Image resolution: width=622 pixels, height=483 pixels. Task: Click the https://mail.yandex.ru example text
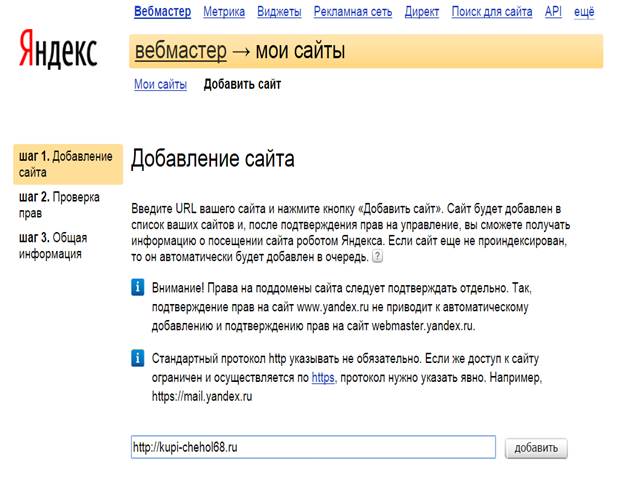[202, 396]
